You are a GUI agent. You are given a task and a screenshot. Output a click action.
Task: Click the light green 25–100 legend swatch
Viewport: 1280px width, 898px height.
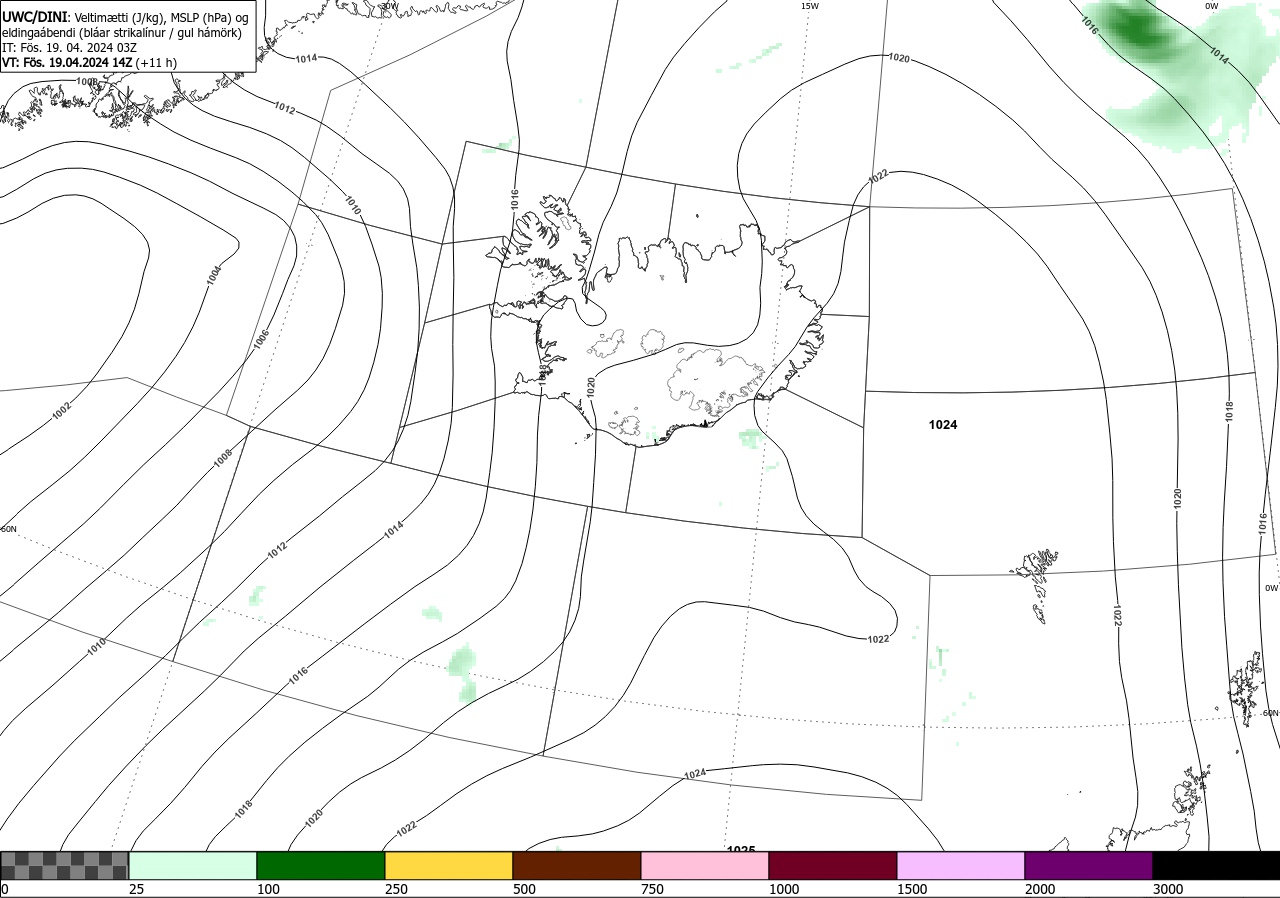(193, 865)
